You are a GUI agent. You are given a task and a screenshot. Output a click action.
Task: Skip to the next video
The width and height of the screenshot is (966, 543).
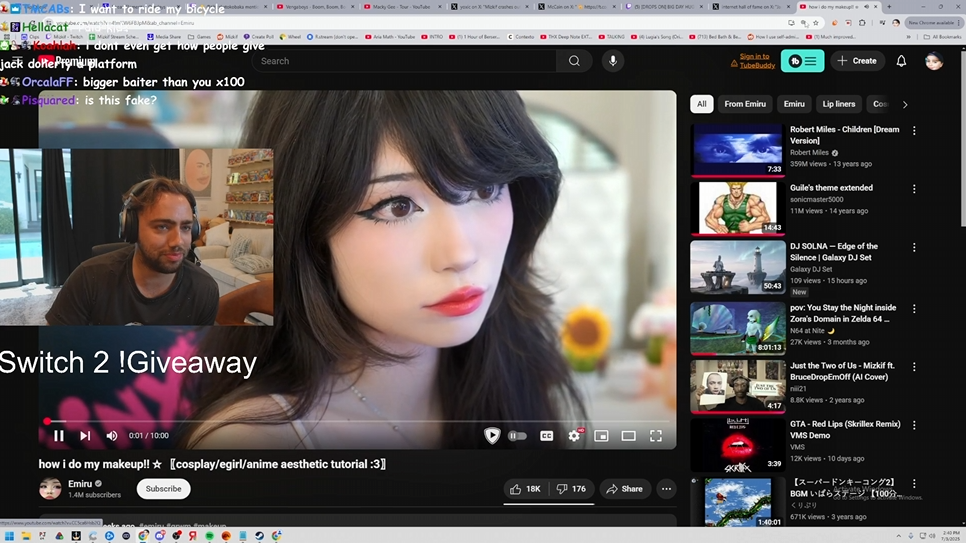(85, 436)
